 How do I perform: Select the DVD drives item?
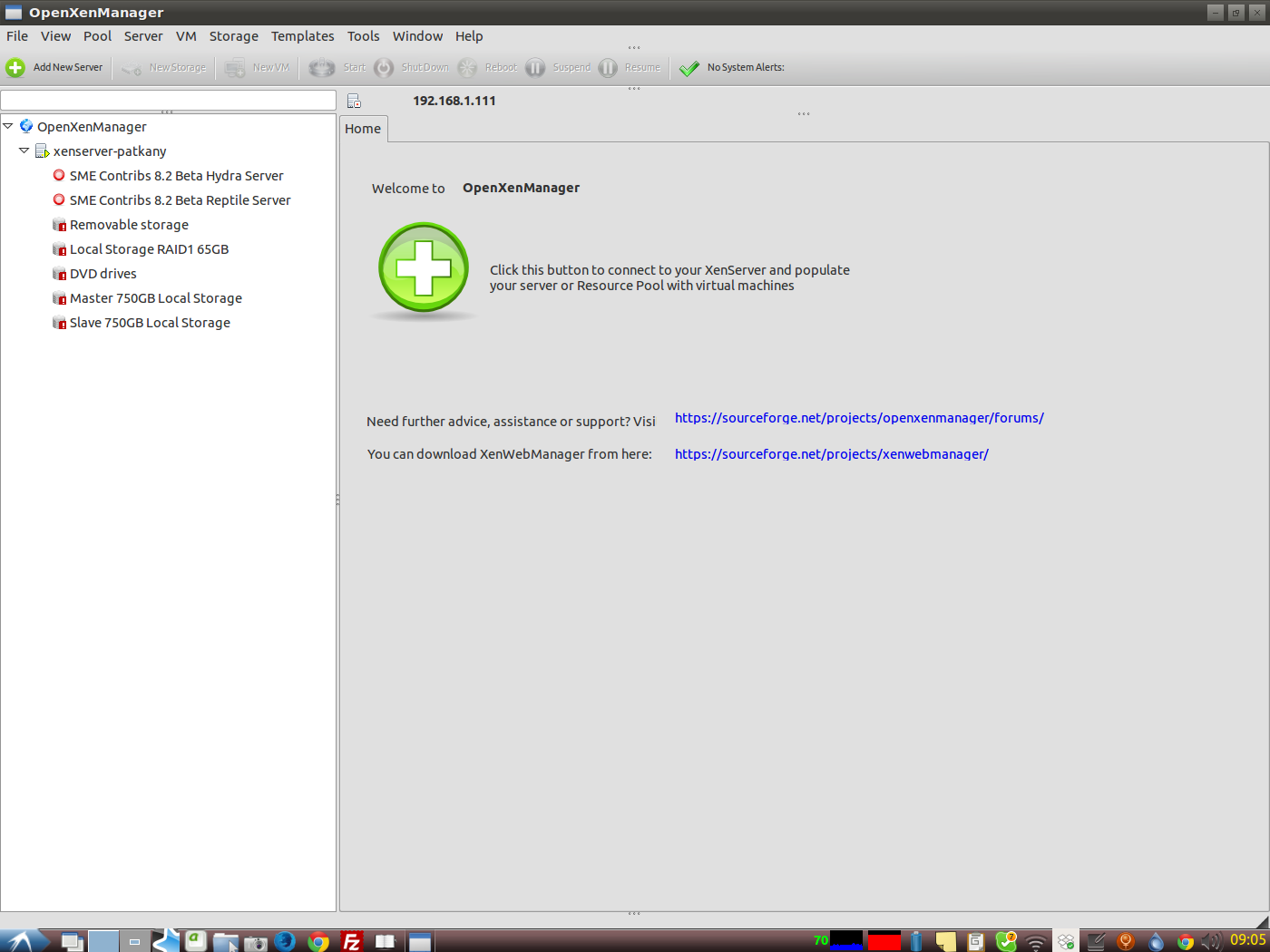pyautogui.click(x=103, y=274)
